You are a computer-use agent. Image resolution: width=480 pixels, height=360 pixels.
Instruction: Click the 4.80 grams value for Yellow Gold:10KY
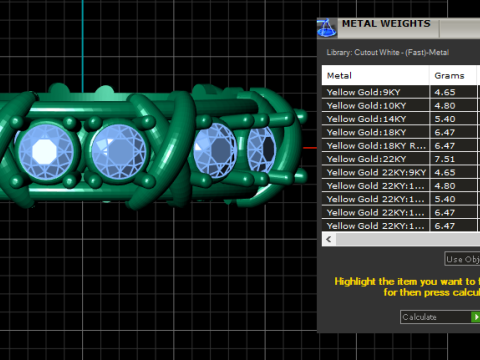click(x=445, y=106)
